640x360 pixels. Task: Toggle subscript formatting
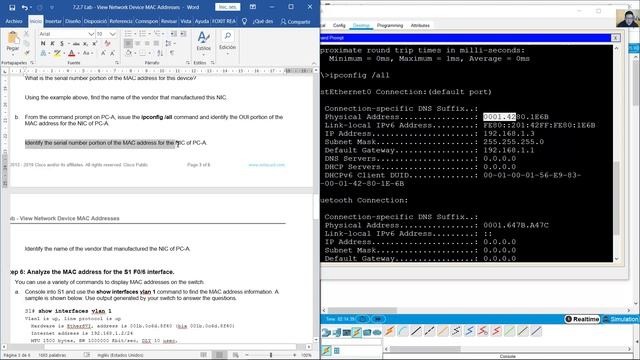click(85, 43)
